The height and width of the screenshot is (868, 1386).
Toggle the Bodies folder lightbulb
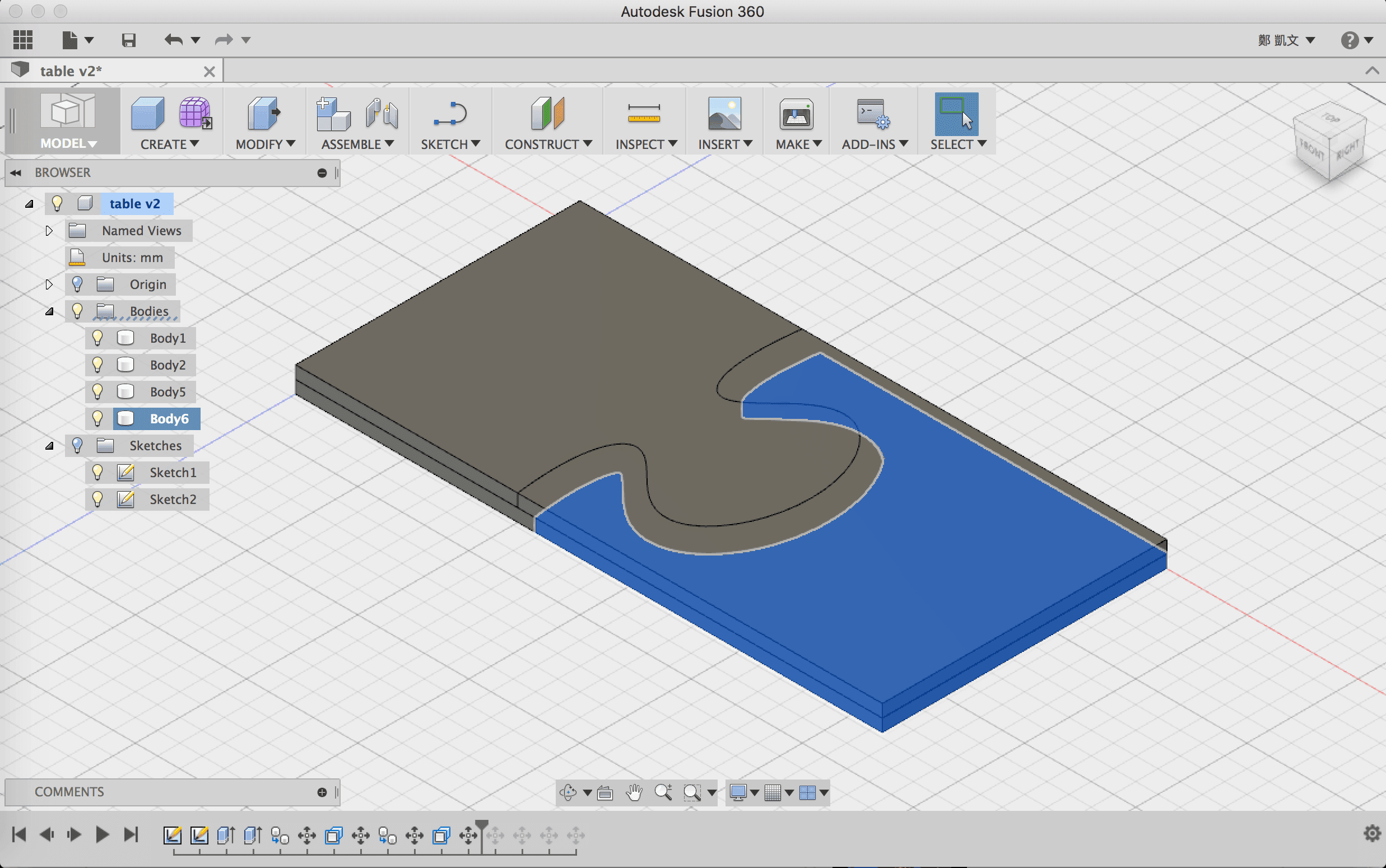click(77, 311)
